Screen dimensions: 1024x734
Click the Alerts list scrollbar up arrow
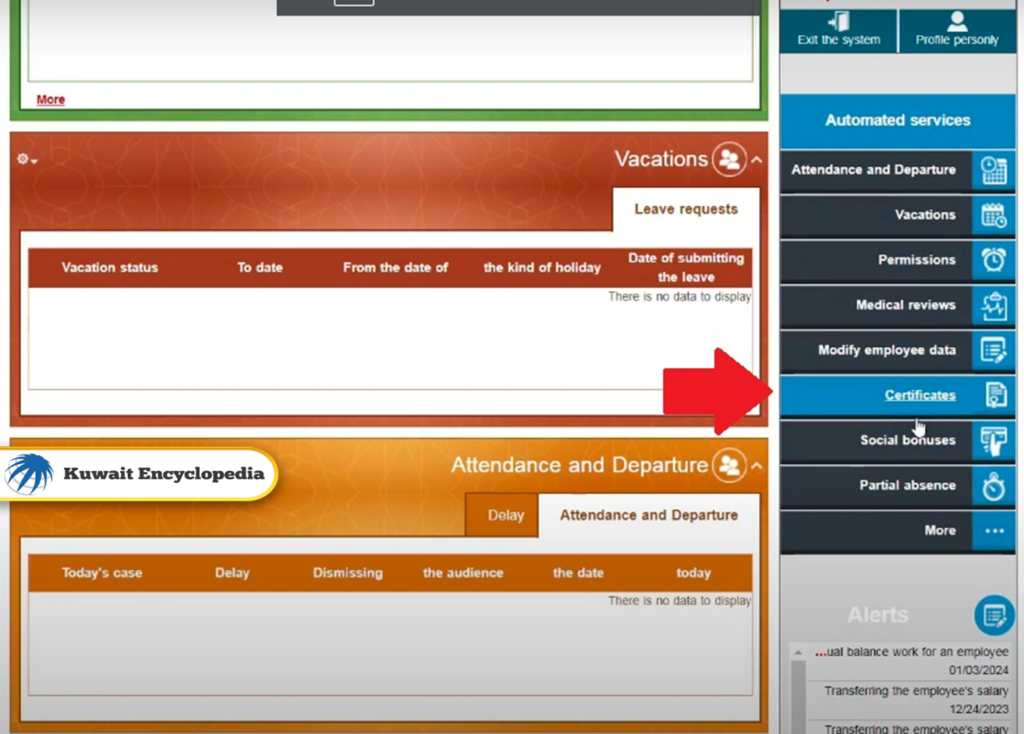pos(798,653)
